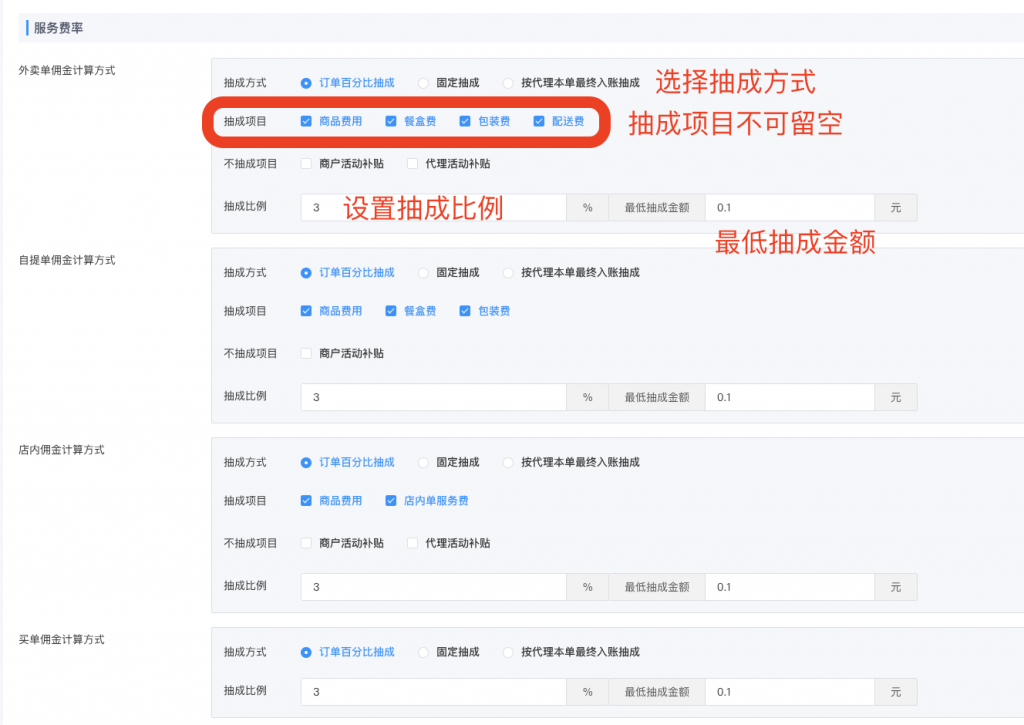Click the 外卖单 最低抽成金额 input field
Screen dimensions: 1024x725
[x=790, y=207]
